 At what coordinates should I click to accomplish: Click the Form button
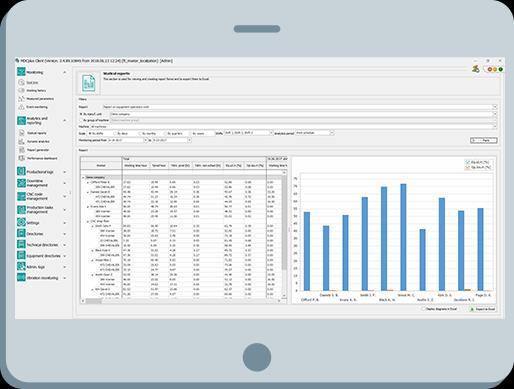tap(484, 141)
